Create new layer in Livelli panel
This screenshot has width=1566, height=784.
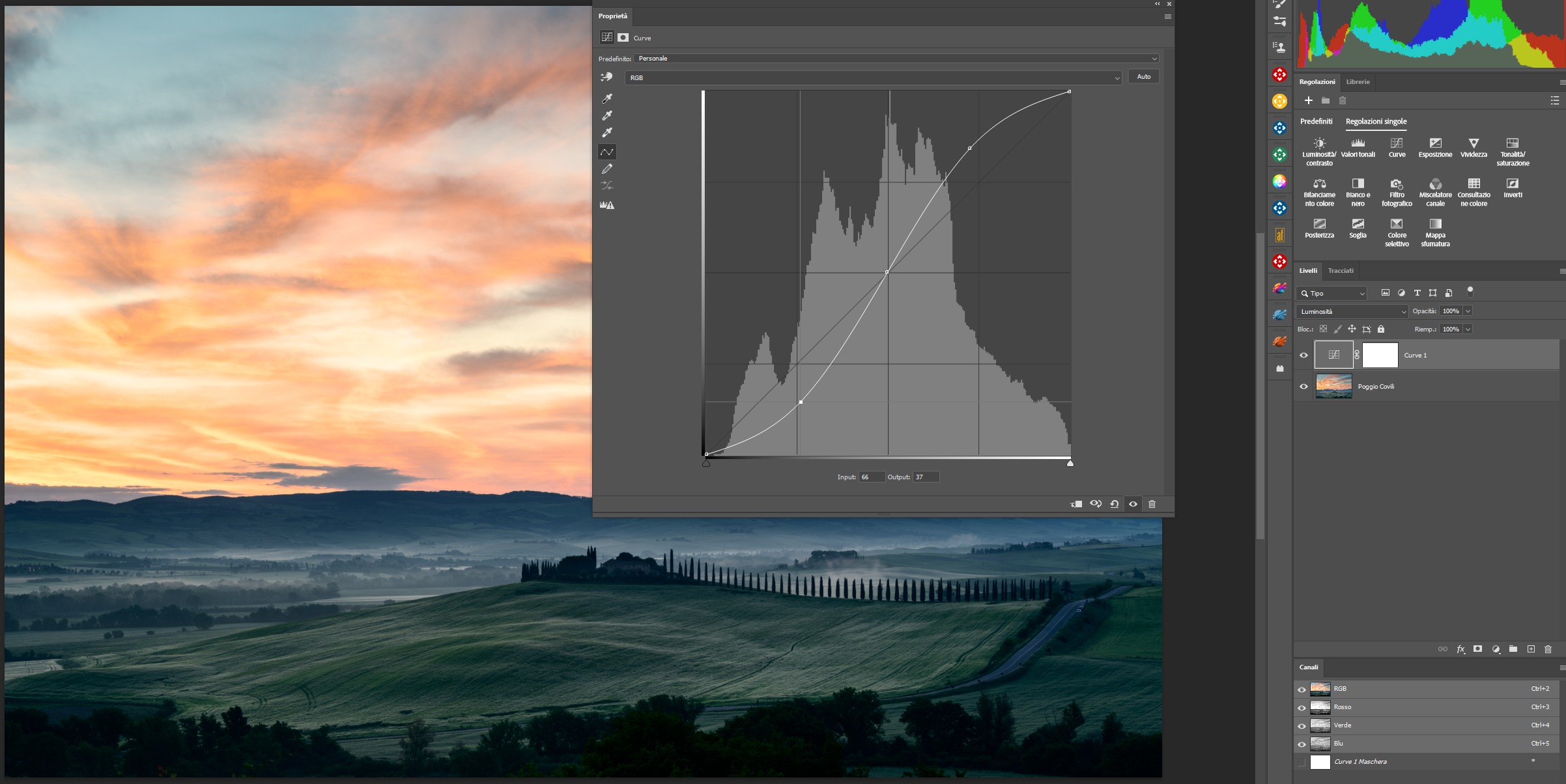pos(1531,649)
